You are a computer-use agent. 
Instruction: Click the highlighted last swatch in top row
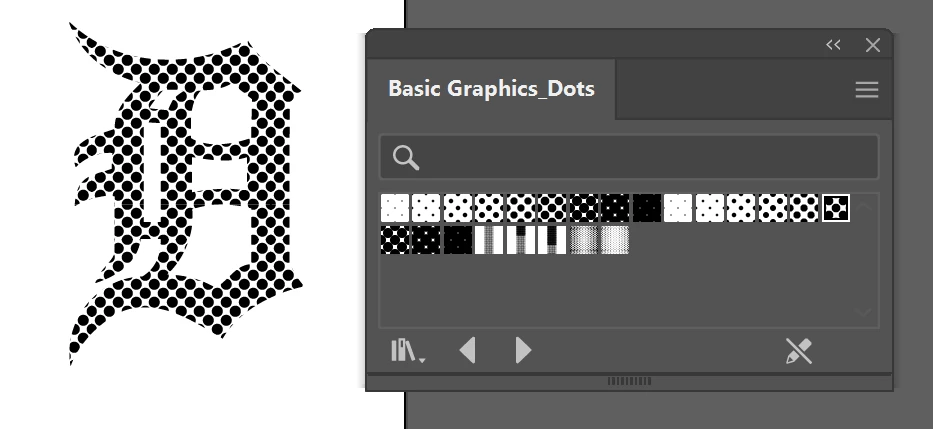[836, 208]
